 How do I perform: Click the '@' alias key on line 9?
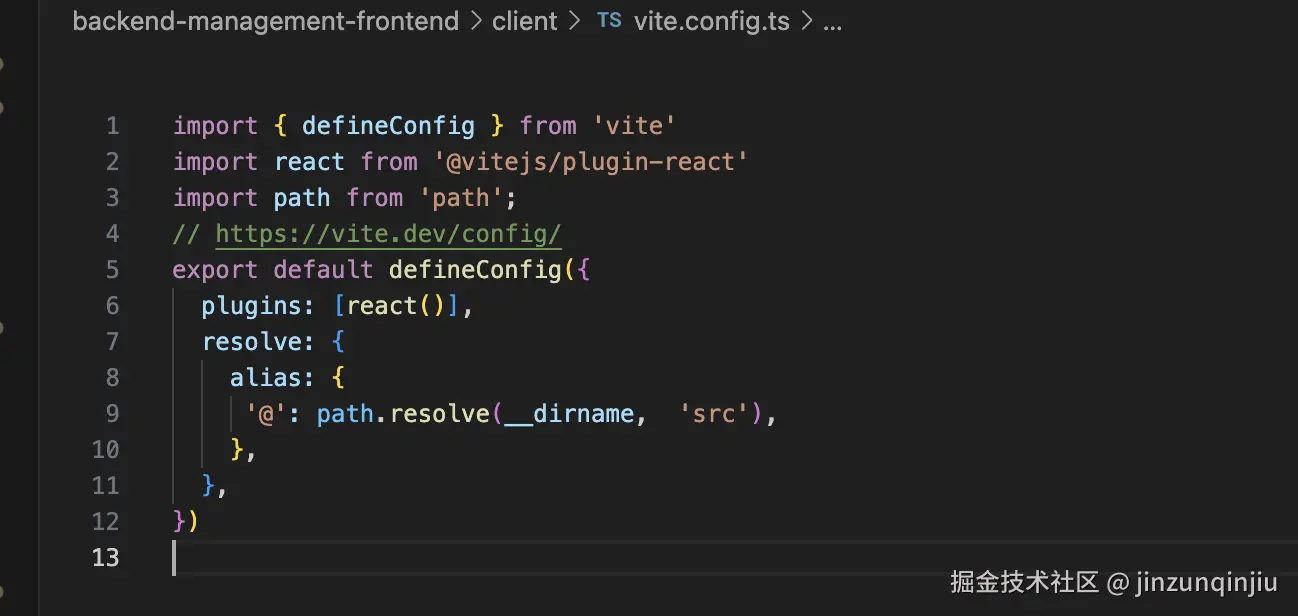[x=266, y=414]
